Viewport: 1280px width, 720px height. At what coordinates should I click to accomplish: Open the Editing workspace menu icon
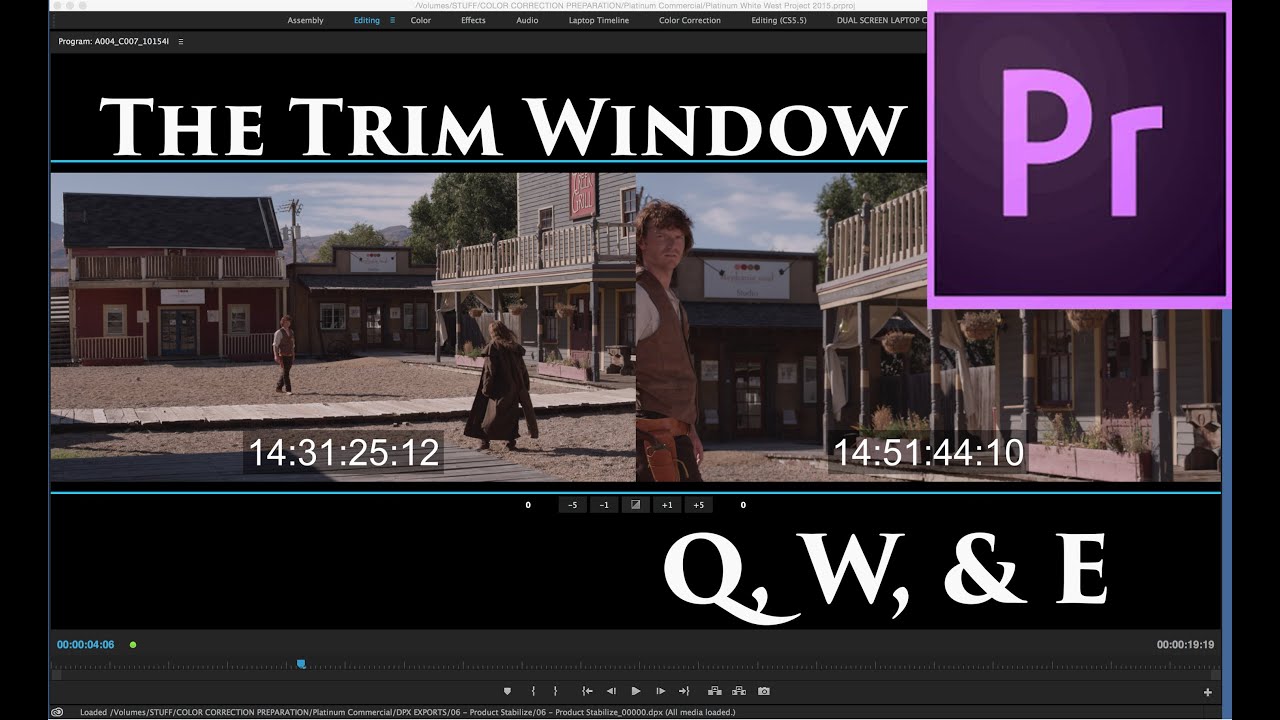click(392, 20)
